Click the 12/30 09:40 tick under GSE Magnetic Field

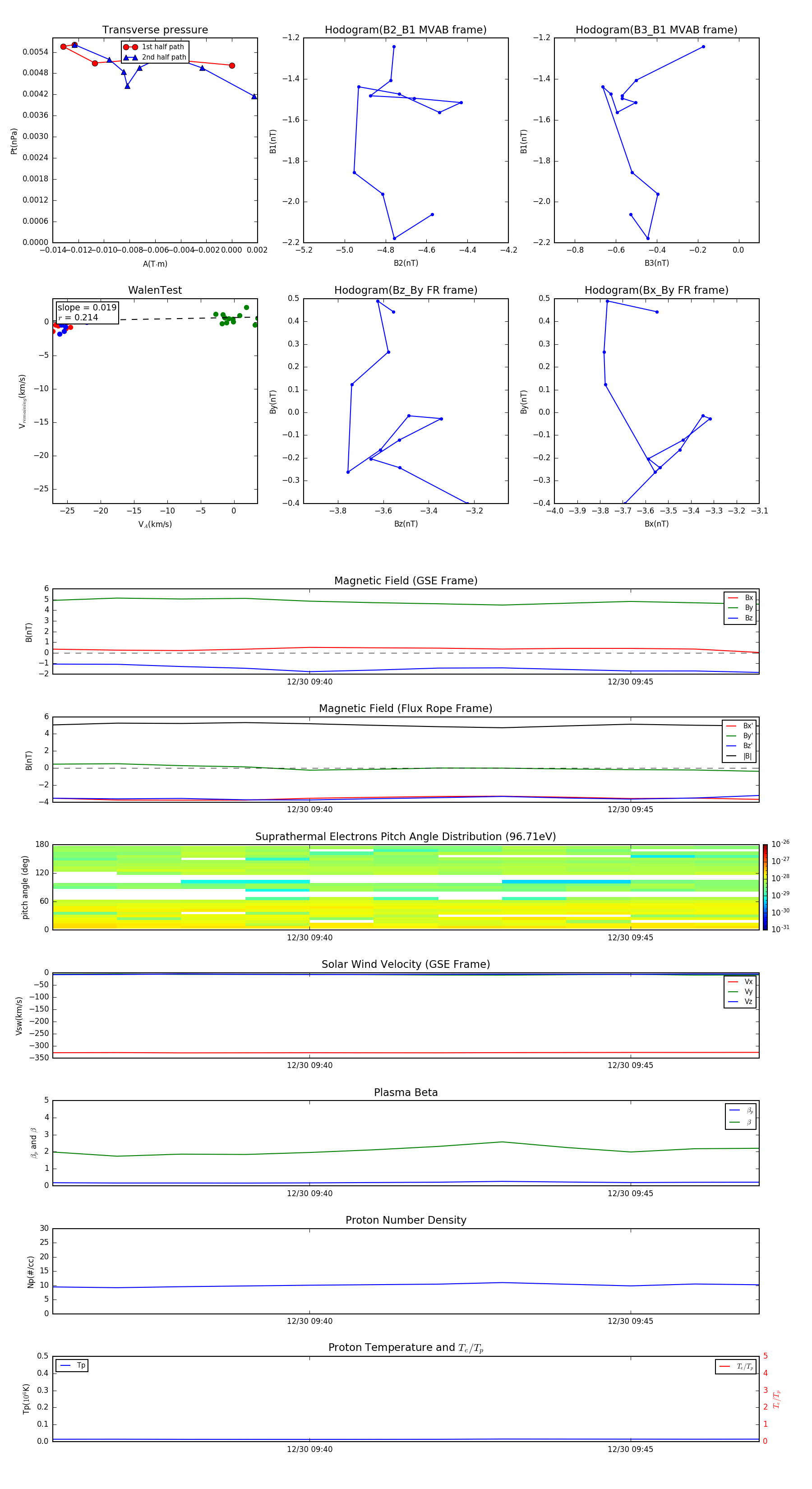point(310,682)
